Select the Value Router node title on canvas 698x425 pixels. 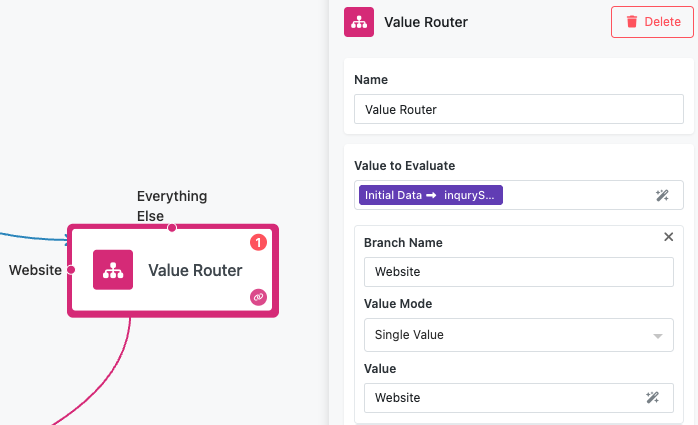coord(195,270)
